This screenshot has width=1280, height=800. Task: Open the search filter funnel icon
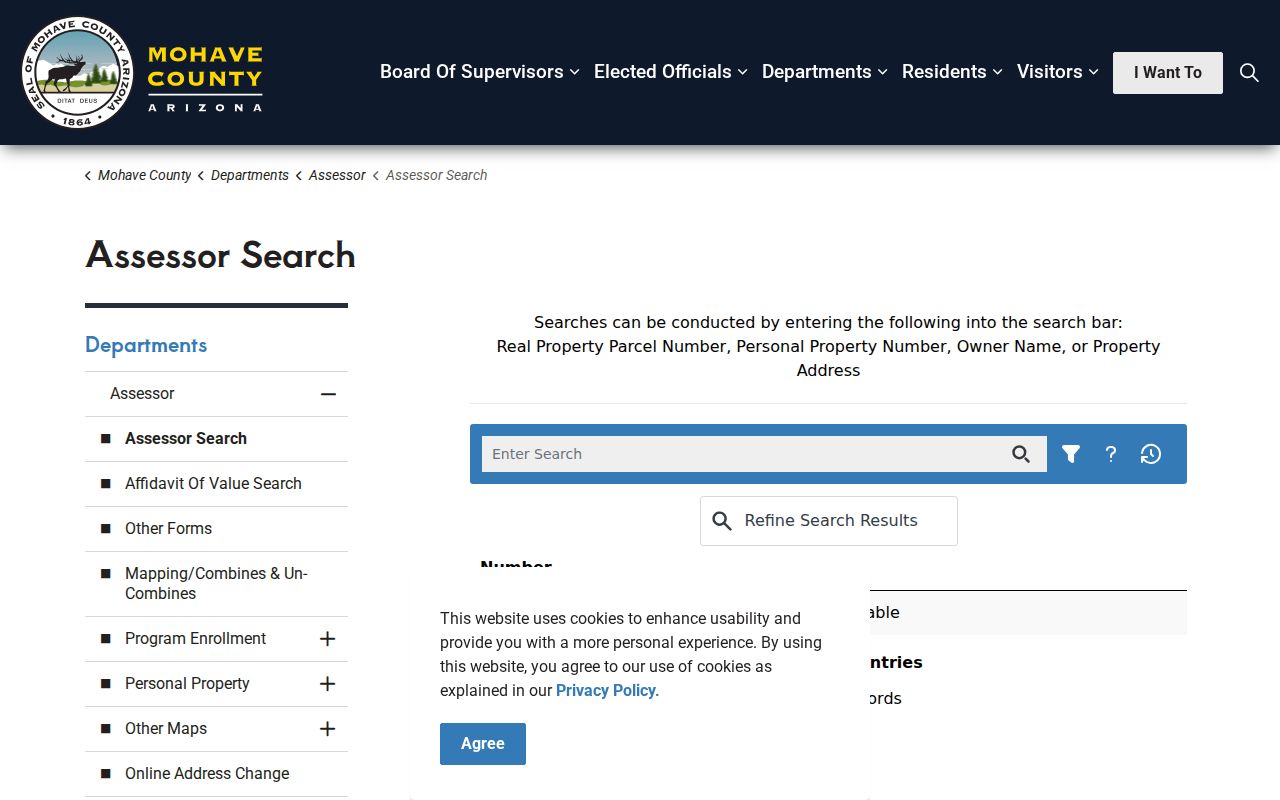point(1071,454)
